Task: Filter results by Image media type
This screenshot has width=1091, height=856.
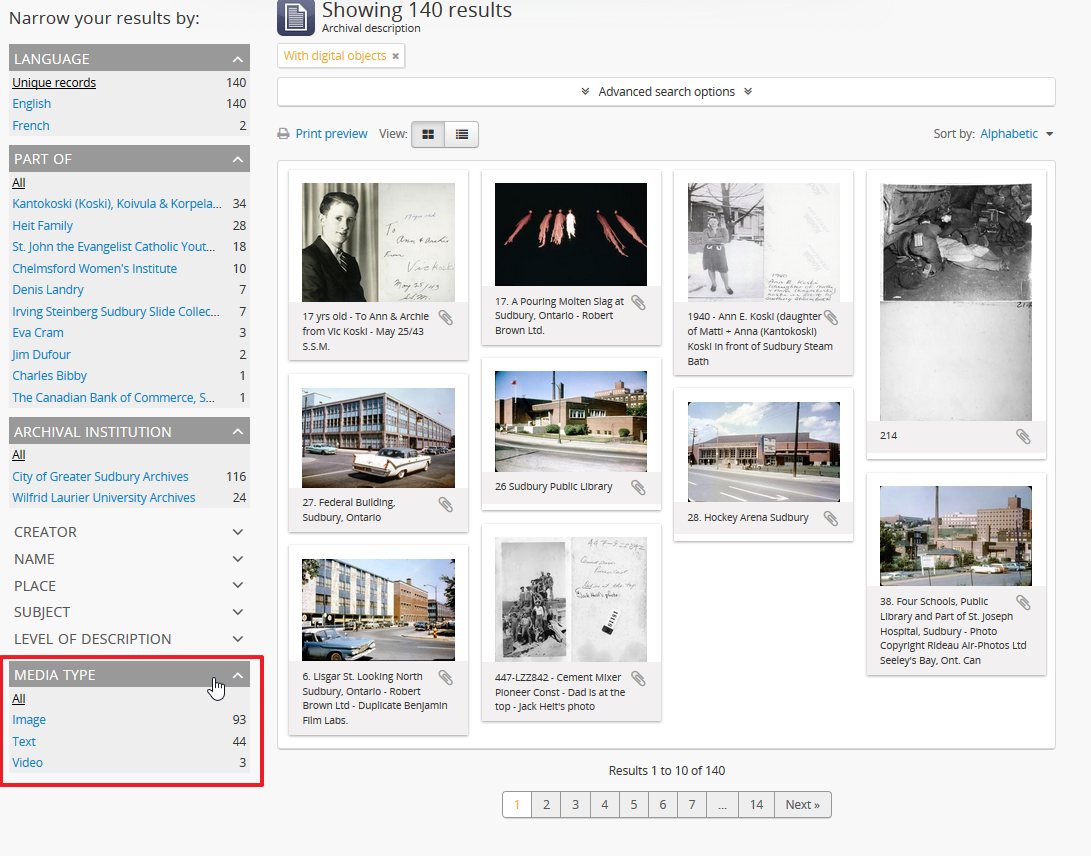Action: pos(29,720)
